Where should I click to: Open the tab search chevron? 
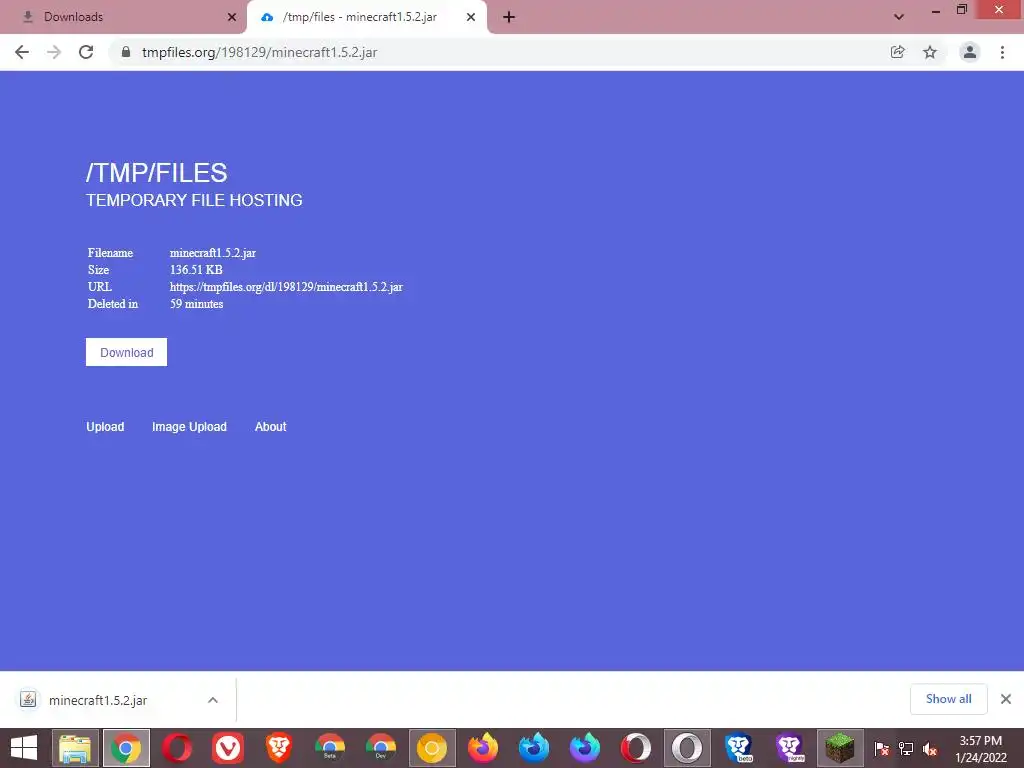coord(899,17)
